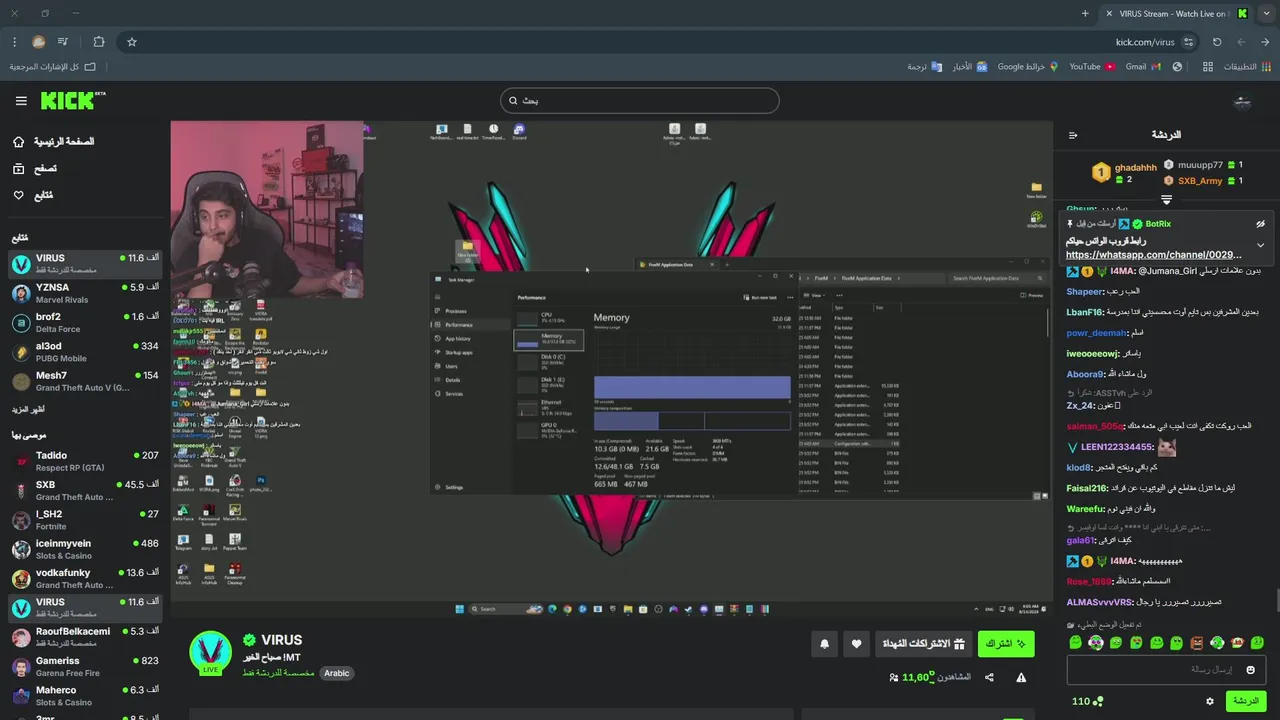Viewport: 1280px width, 720px height.
Task: Open iceinmyvein Slots & Casino channel
Action: (x=85, y=549)
